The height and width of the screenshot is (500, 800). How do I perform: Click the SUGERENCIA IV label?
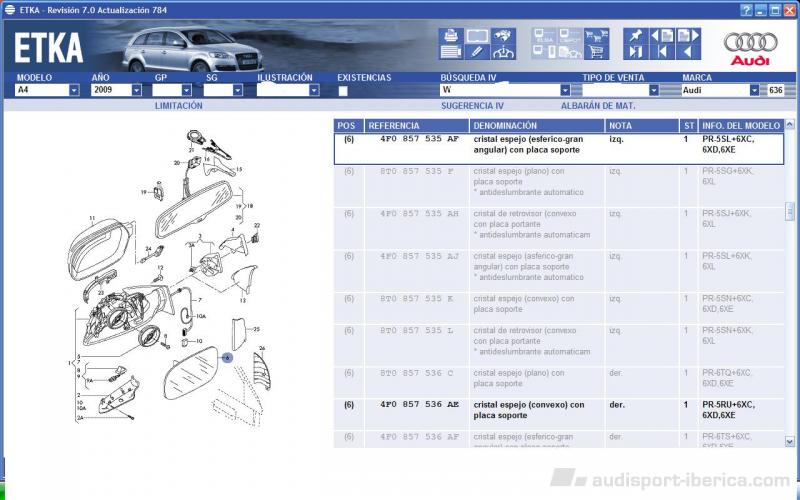click(472, 106)
